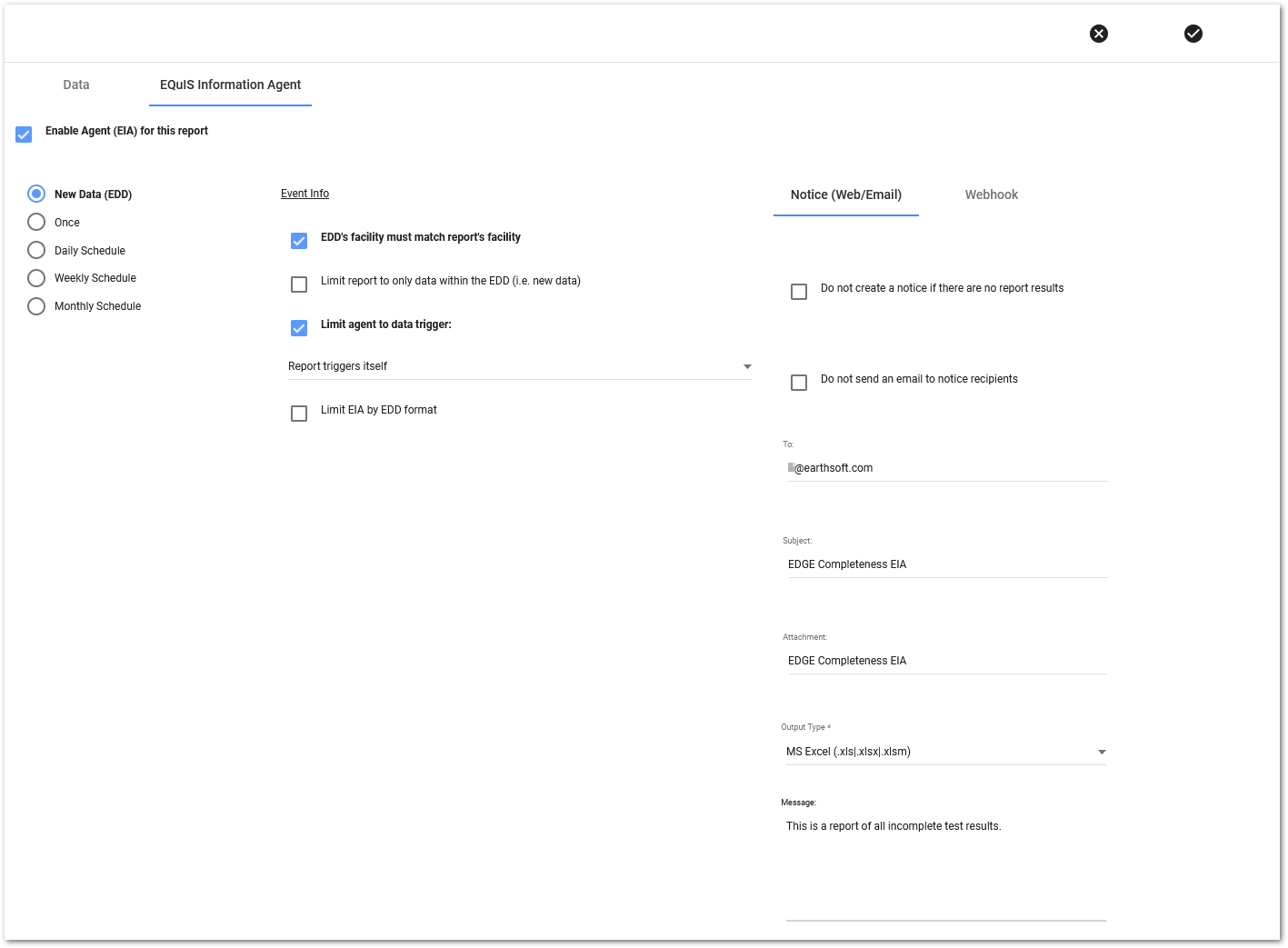Enable Limit report to only EDD data

[x=299, y=284]
